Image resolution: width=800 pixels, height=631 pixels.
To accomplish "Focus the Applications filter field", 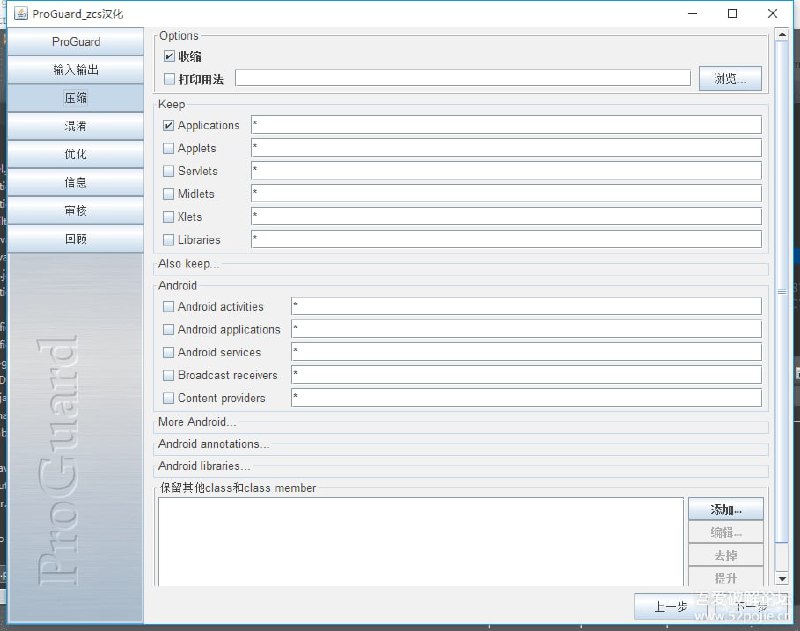I will point(506,125).
